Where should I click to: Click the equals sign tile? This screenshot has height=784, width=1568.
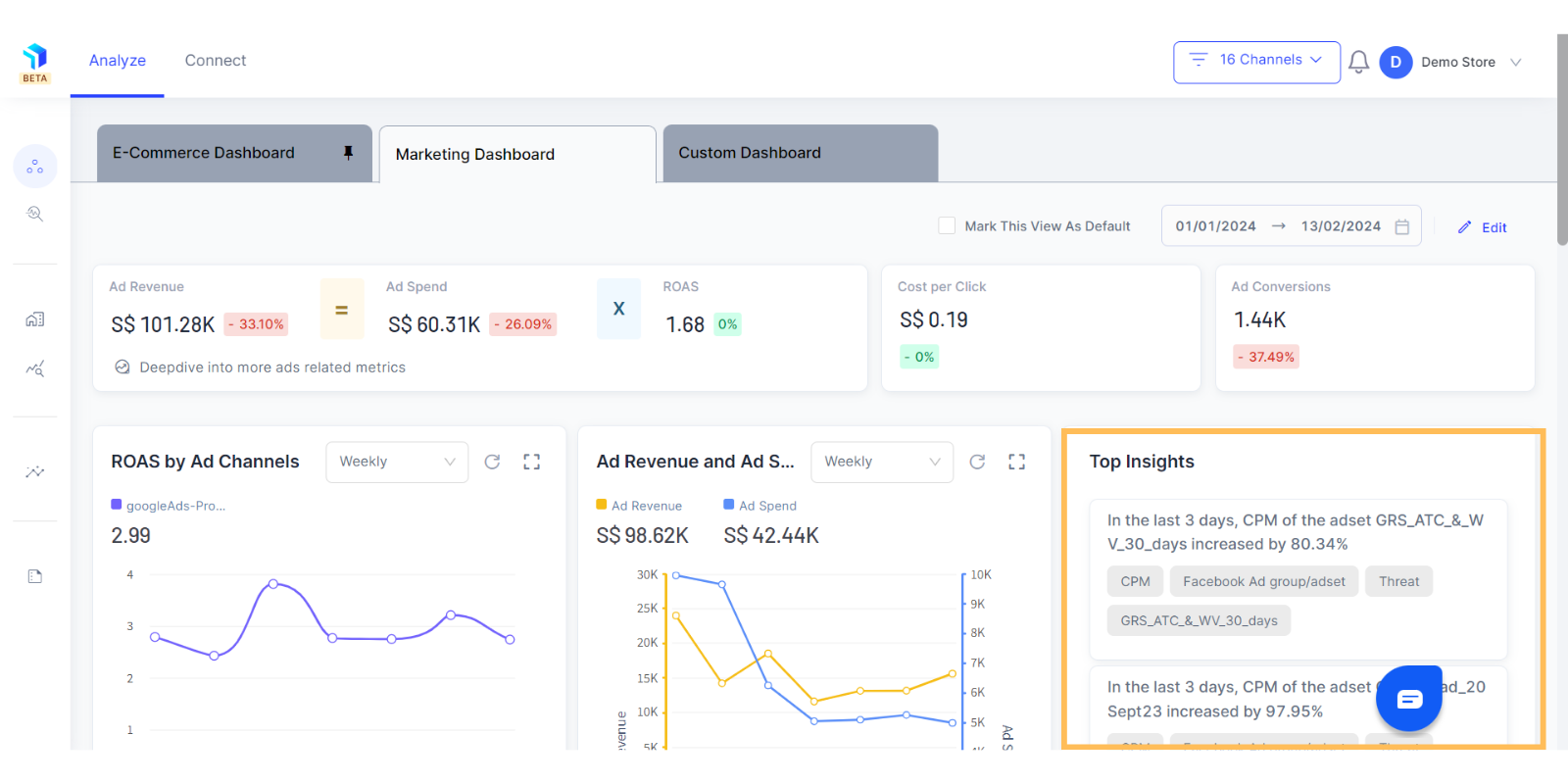click(x=342, y=309)
